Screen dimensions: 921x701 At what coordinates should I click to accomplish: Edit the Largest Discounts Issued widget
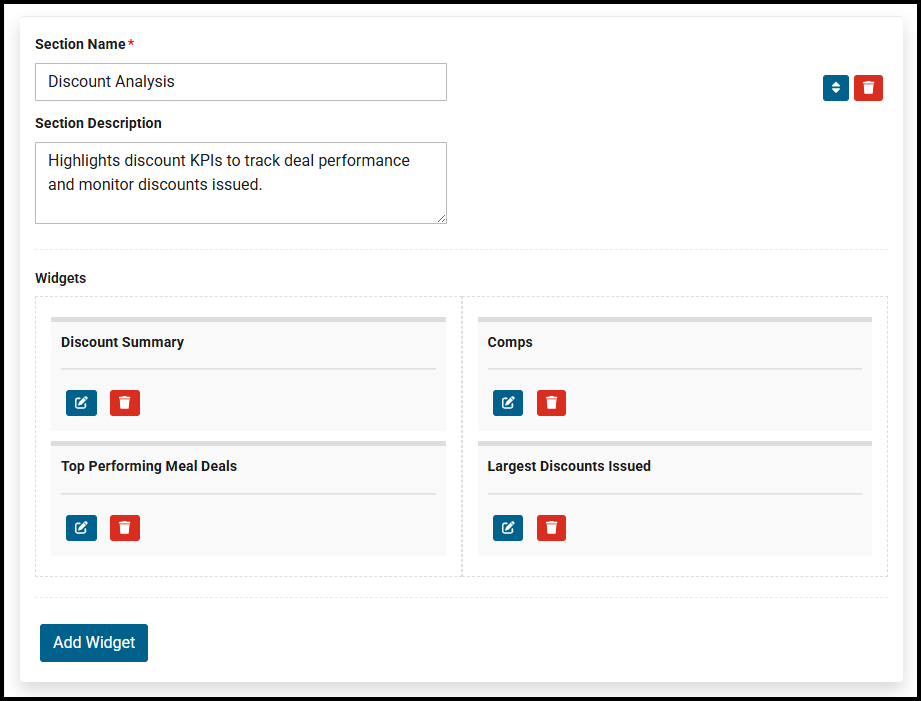[507, 528]
